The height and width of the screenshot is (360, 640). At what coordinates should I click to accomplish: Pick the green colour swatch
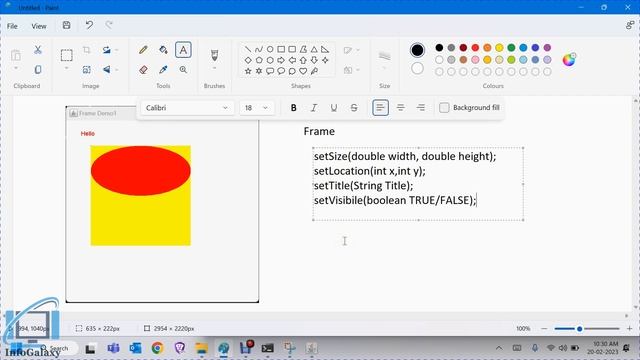511,48
